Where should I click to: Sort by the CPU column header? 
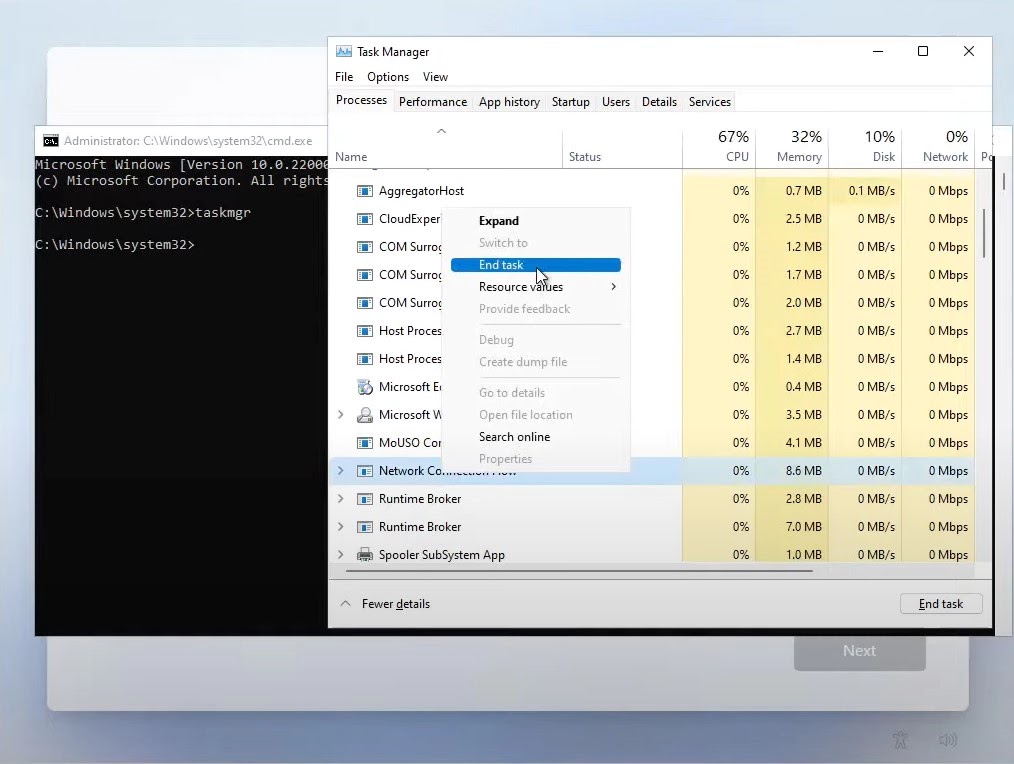pyautogui.click(x=719, y=147)
